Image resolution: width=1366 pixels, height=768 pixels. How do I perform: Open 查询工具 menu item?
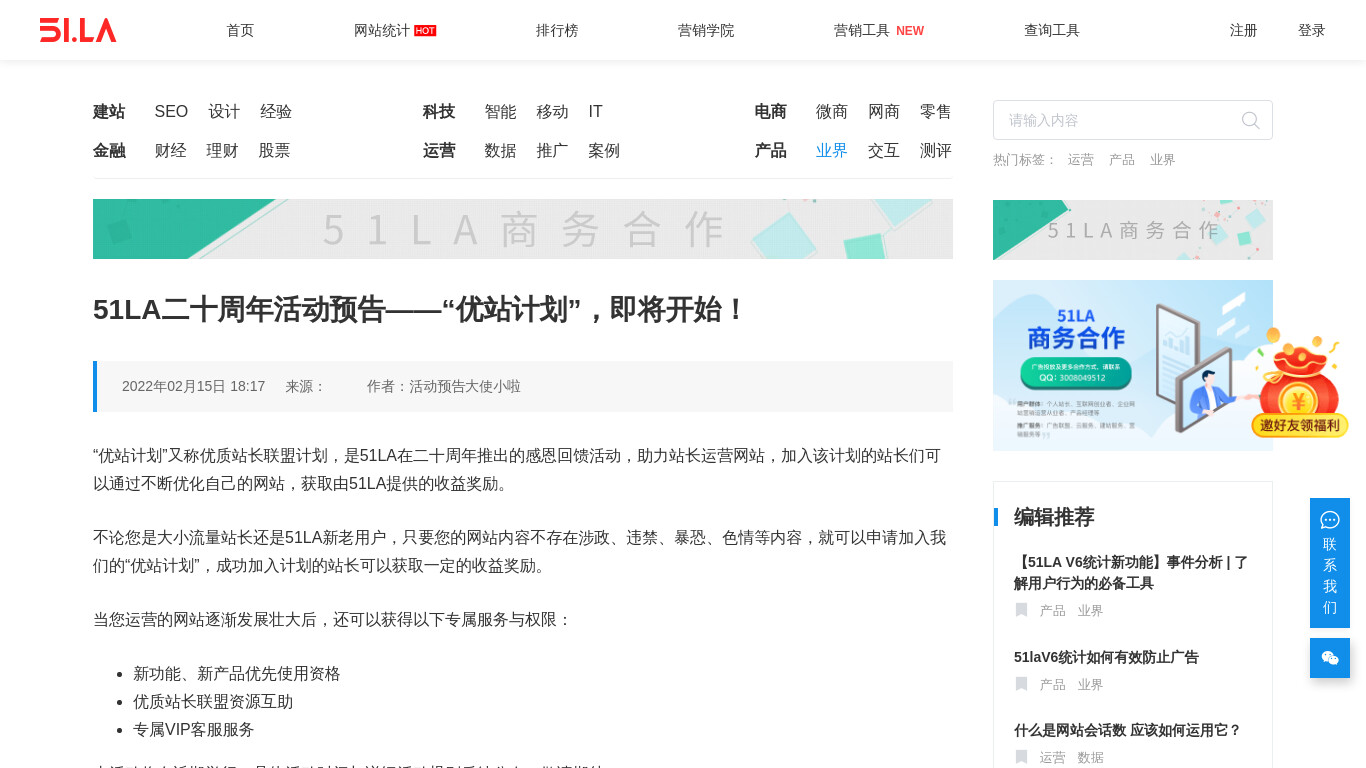(x=1052, y=30)
